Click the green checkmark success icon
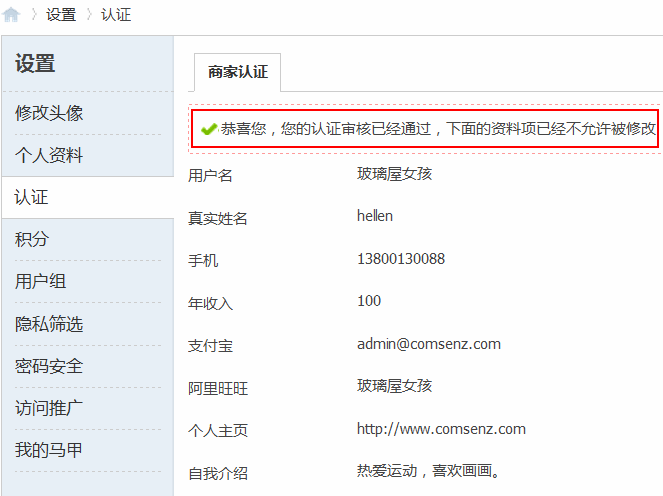 (208, 129)
